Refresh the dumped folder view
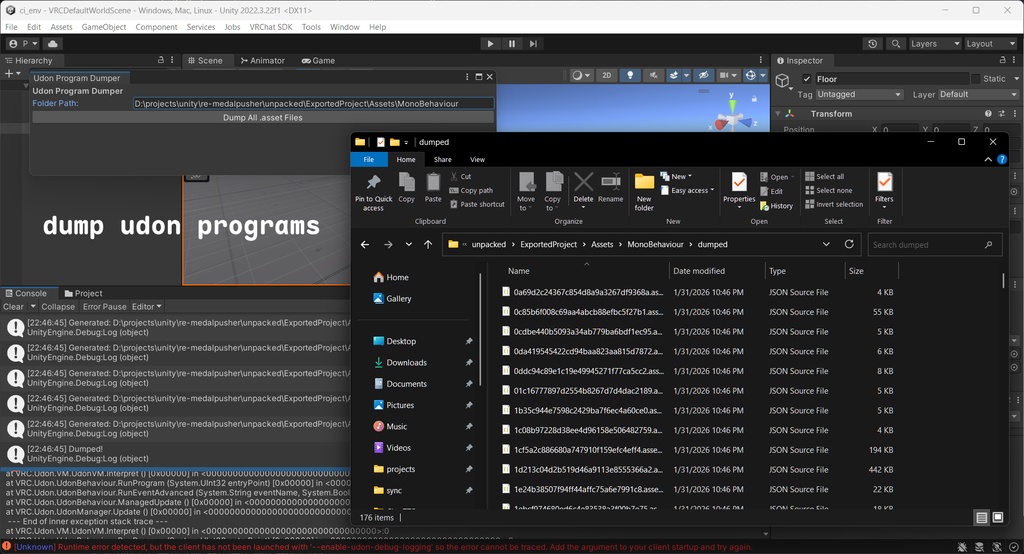This screenshot has width=1024, height=554. tap(849, 244)
